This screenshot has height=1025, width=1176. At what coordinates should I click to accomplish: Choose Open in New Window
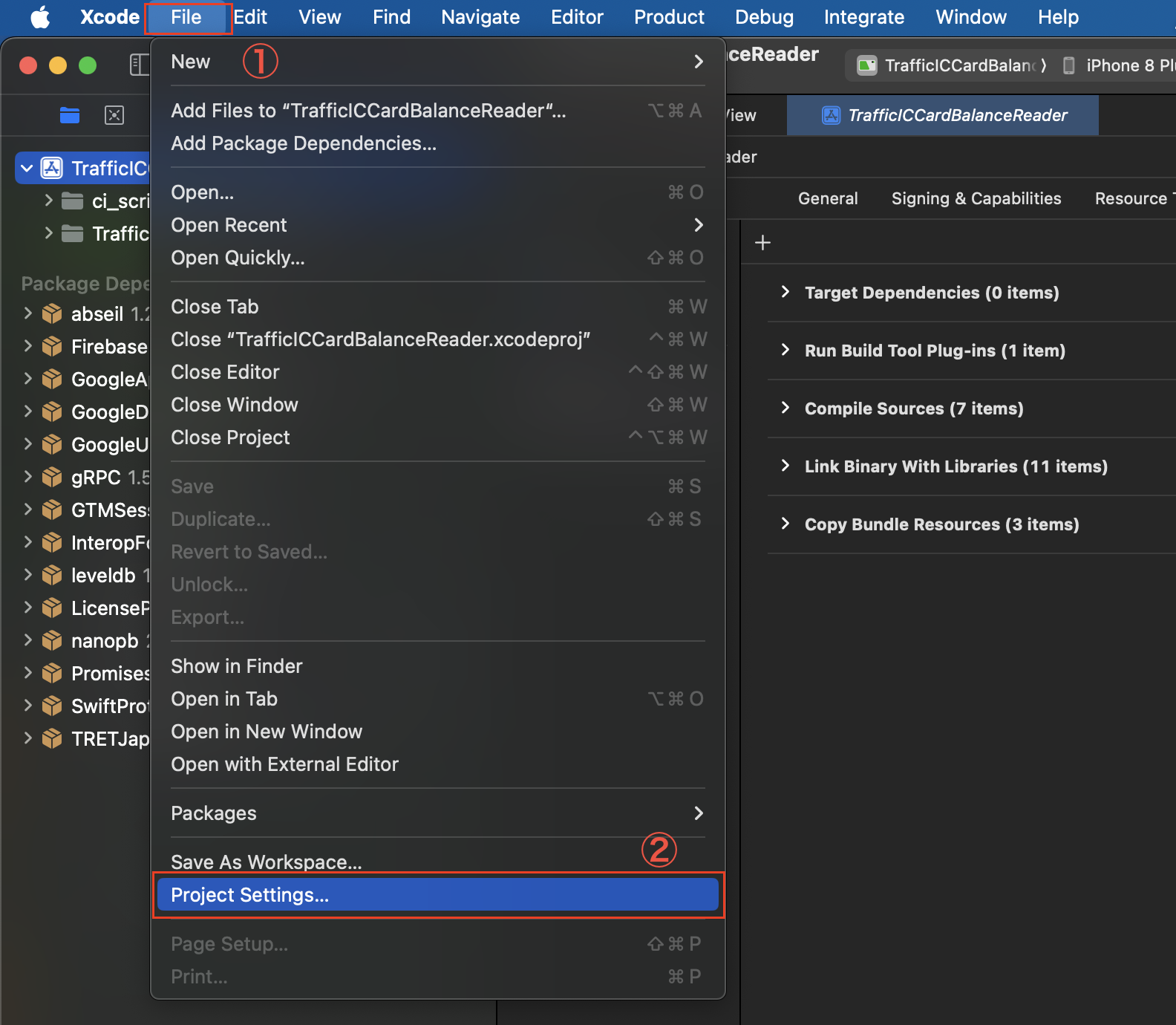[438, 732]
